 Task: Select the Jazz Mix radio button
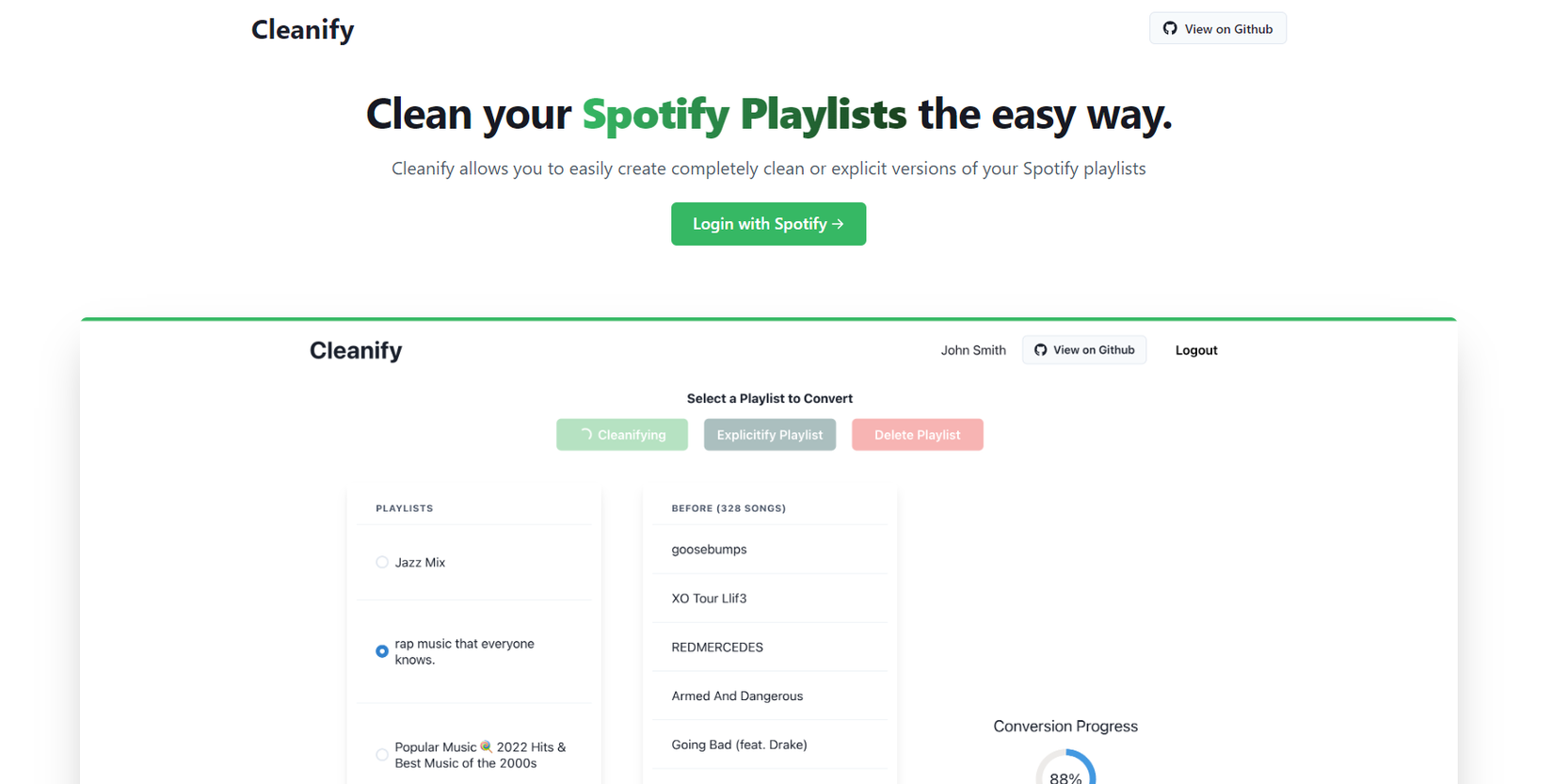click(382, 562)
